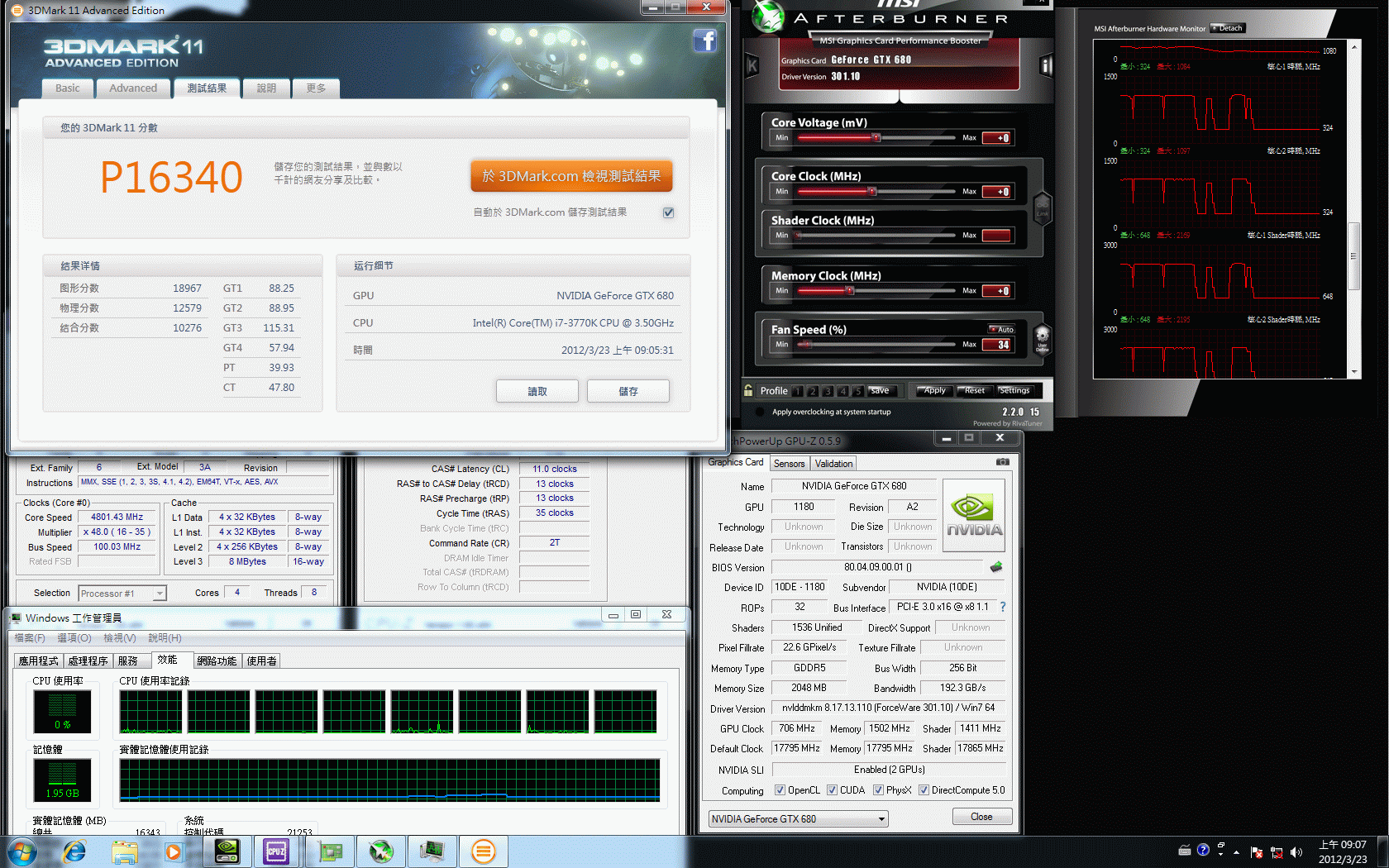Show hidden tray icons arrow
Image resolution: width=1389 pixels, height=868 pixels.
pyautogui.click(x=1236, y=851)
